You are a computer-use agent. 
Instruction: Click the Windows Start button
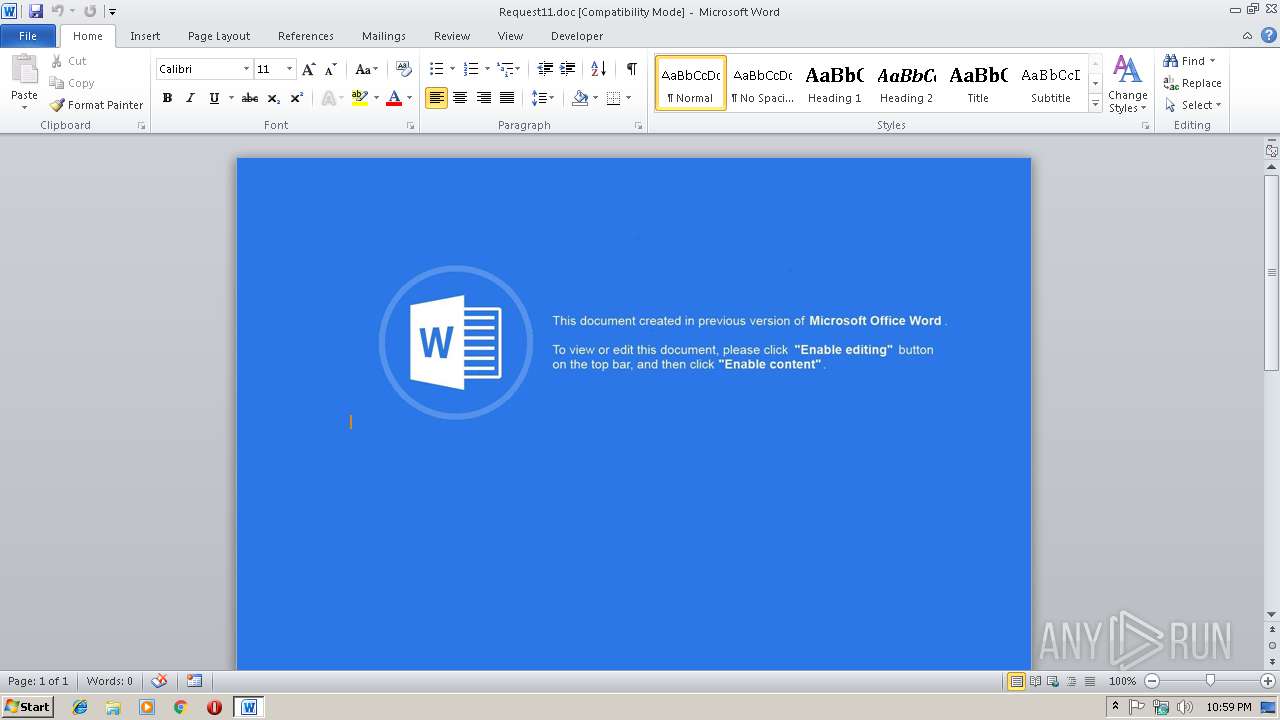coord(28,707)
